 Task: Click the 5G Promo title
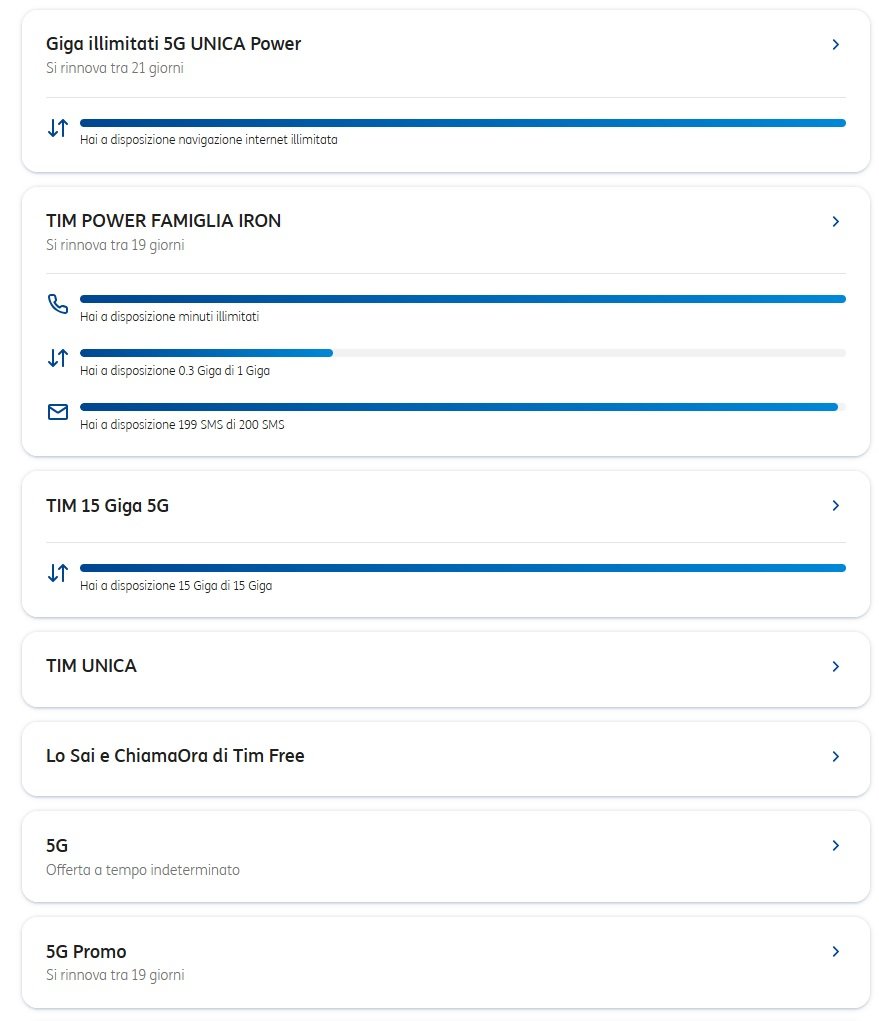coord(86,951)
